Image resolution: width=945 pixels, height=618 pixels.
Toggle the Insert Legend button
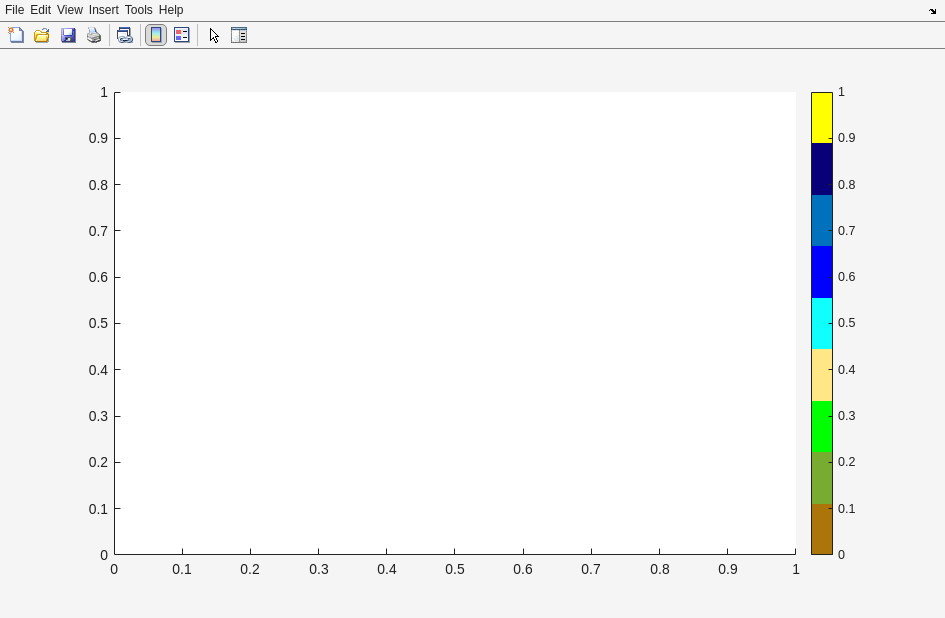click(182, 35)
